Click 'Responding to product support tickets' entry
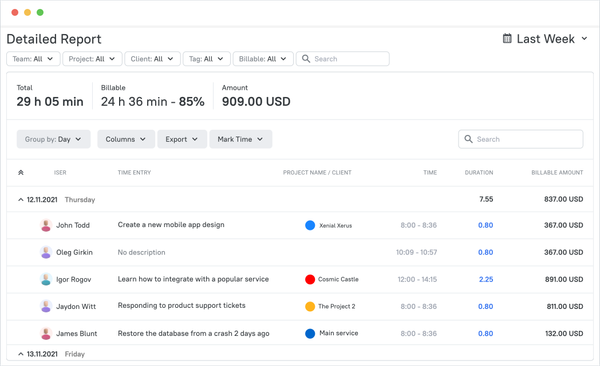This screenshot has height=366, width=600. [181, 306]
